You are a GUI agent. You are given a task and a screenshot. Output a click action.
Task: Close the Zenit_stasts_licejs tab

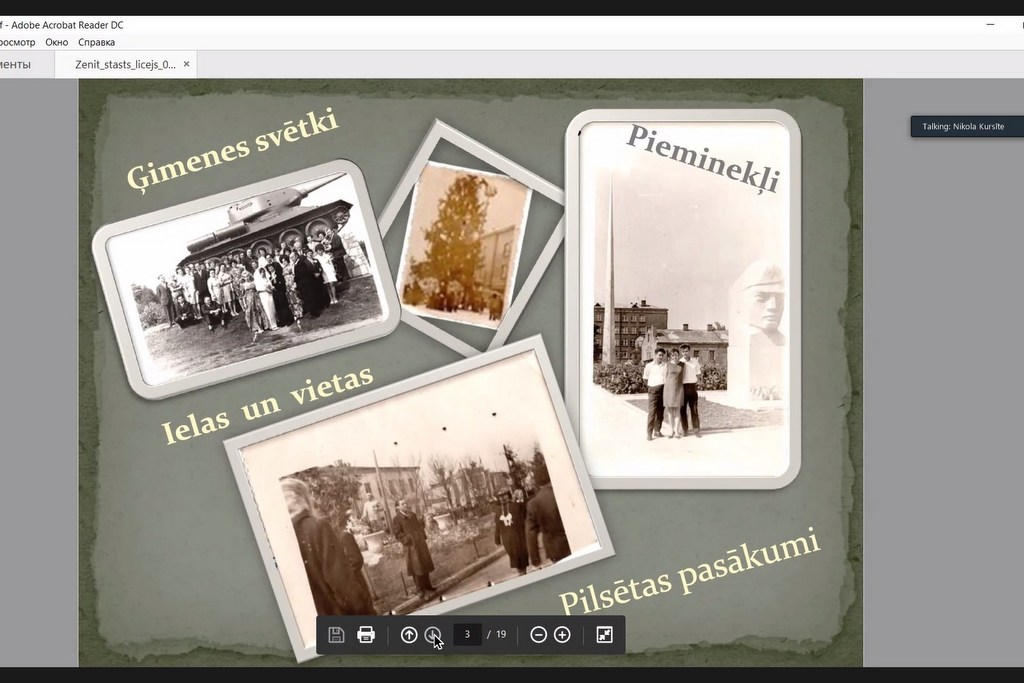tap(187, 64)
